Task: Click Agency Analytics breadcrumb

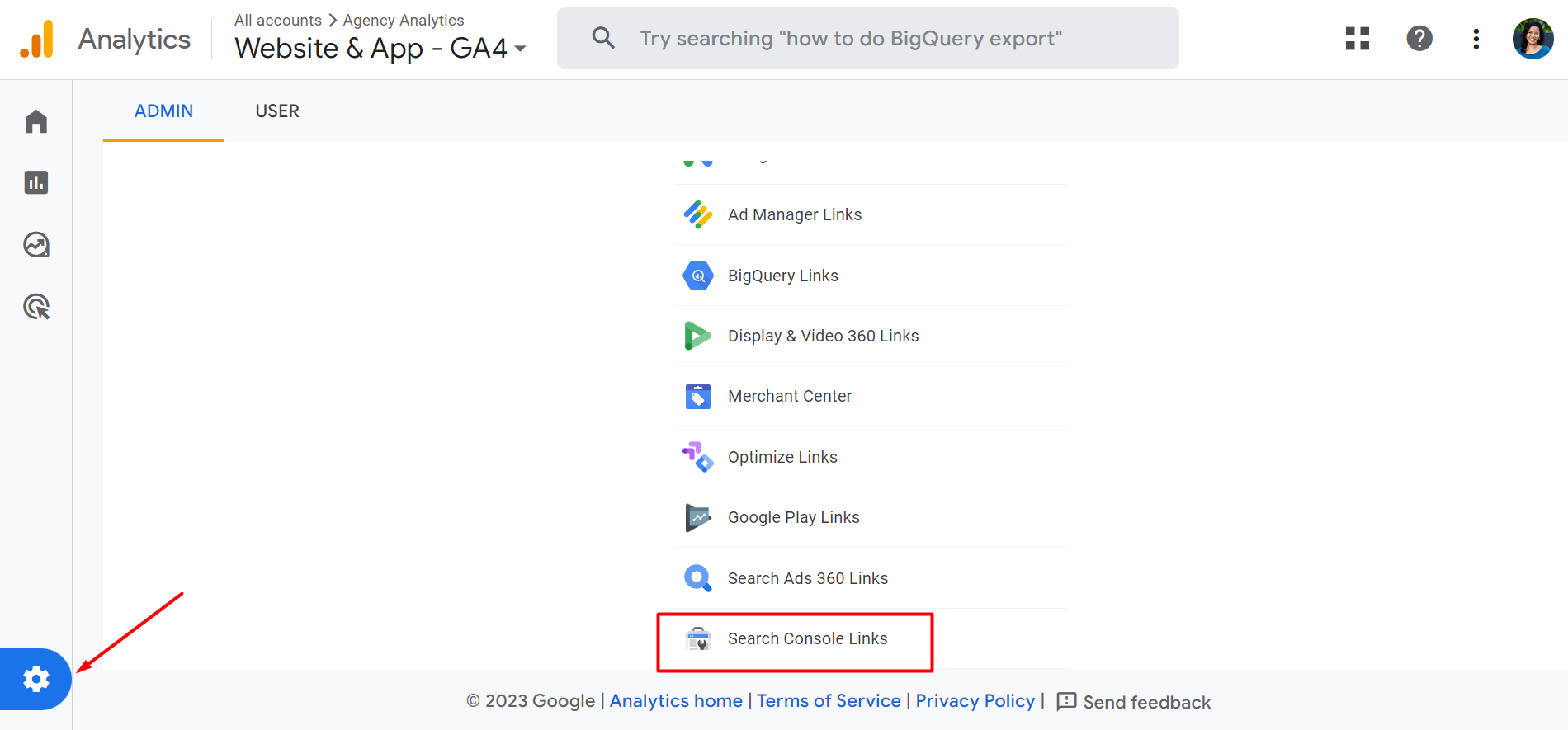Action: coord(404,20)
